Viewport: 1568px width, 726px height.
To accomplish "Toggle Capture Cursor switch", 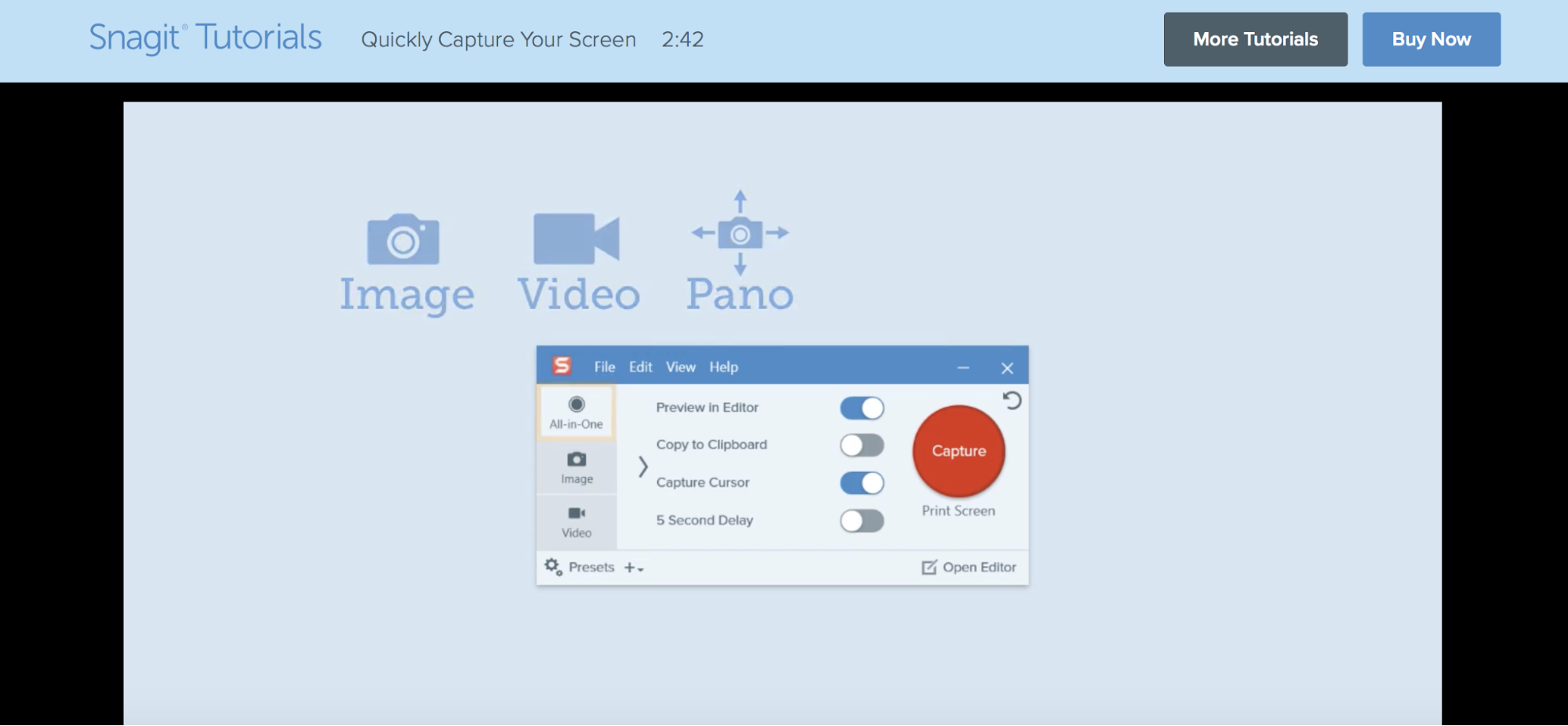I will (x=862, y=483).
